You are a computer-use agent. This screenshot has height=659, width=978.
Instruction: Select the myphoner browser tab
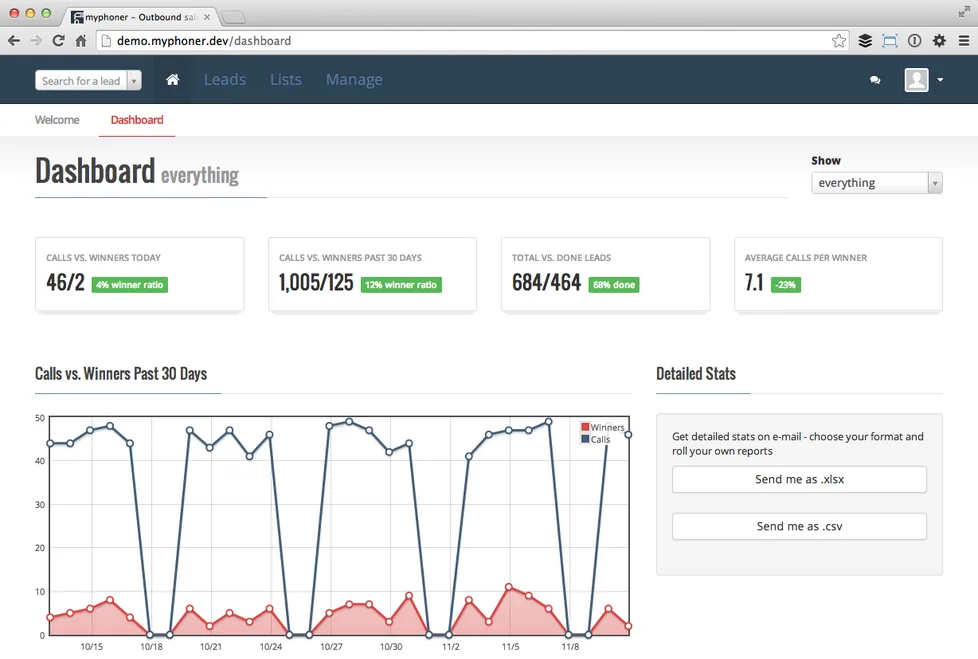pos(140,17)
